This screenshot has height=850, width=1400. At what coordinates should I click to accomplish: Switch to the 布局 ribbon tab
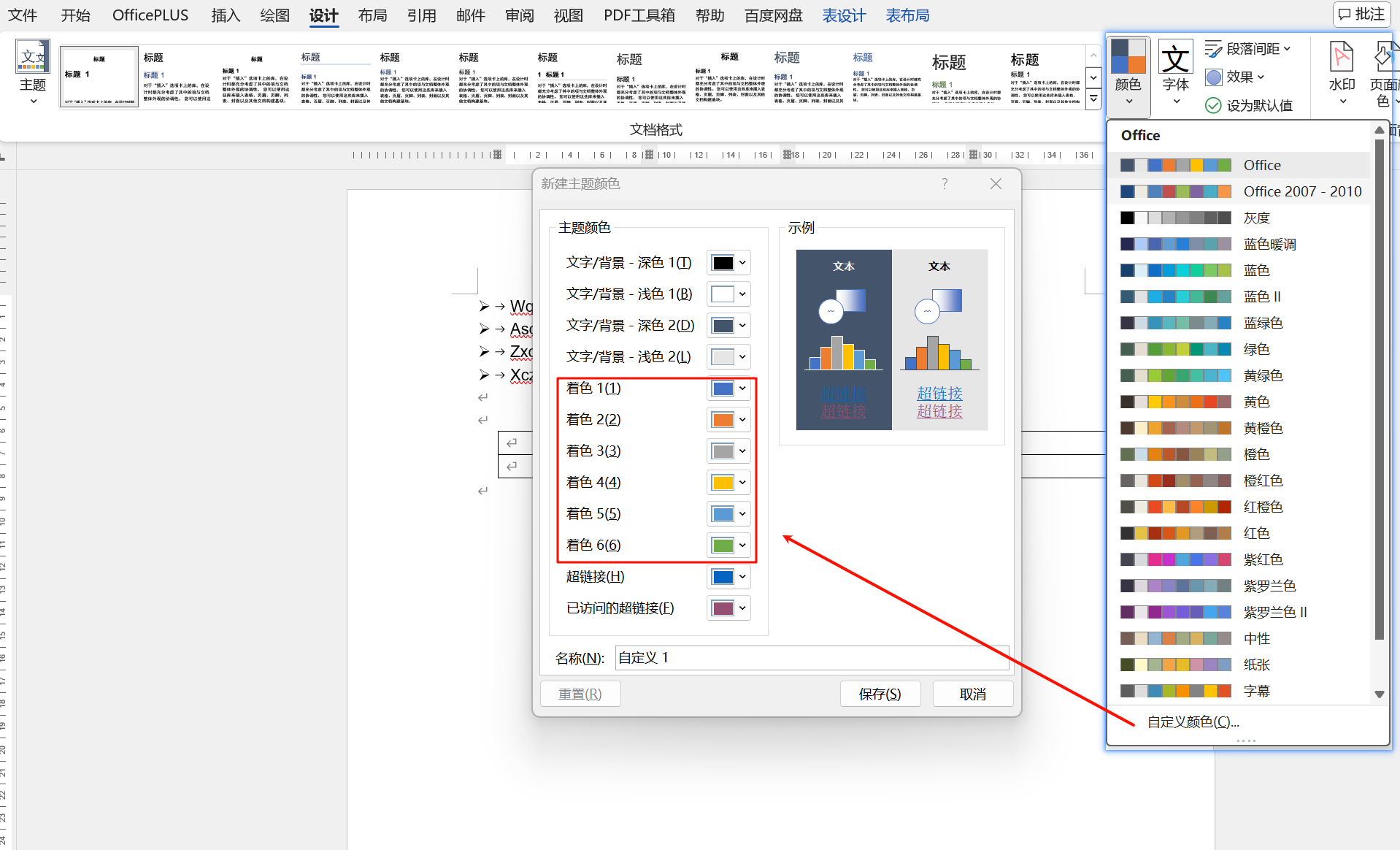[x=372, y=15]
